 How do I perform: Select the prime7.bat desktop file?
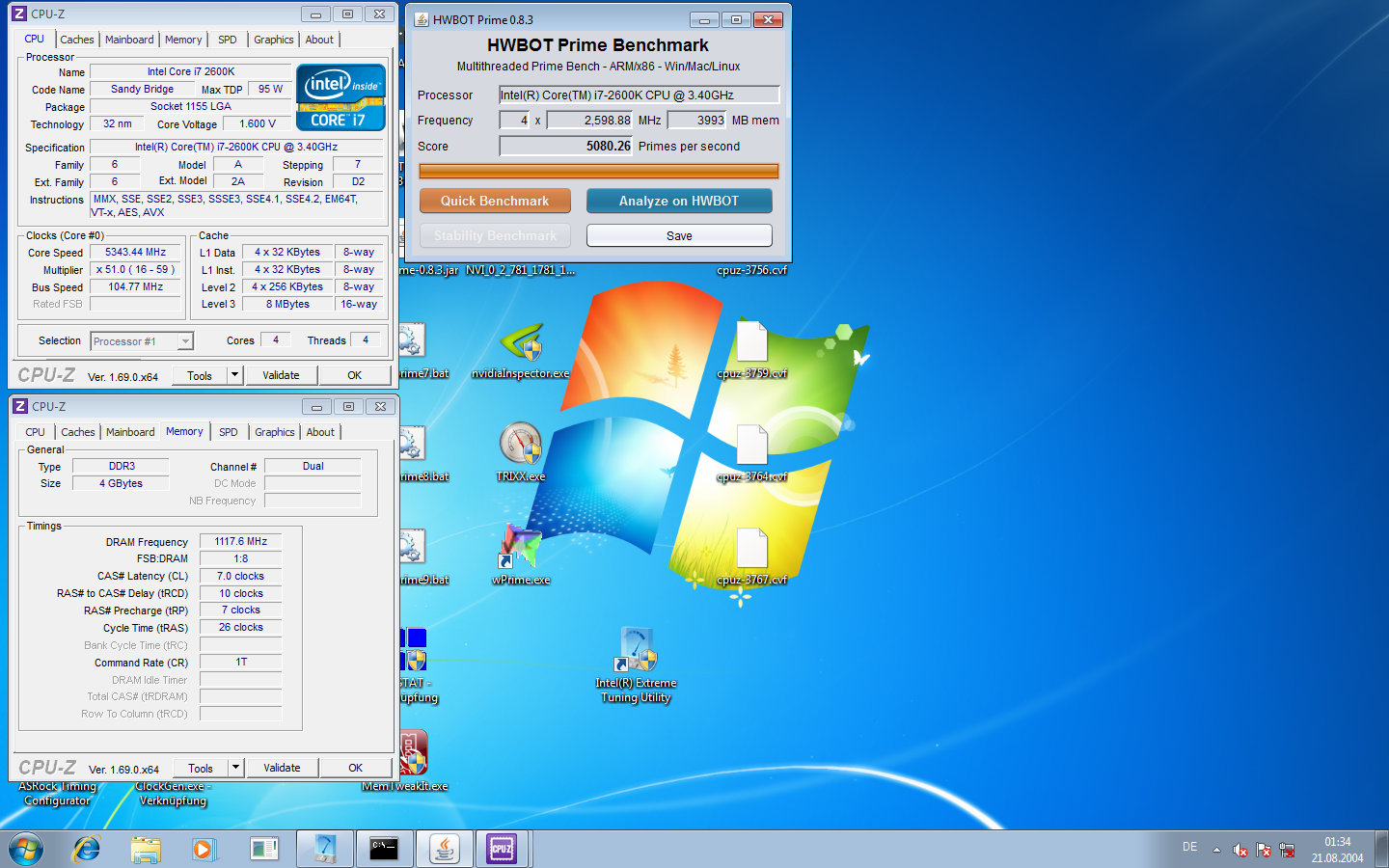click(421, 351)
